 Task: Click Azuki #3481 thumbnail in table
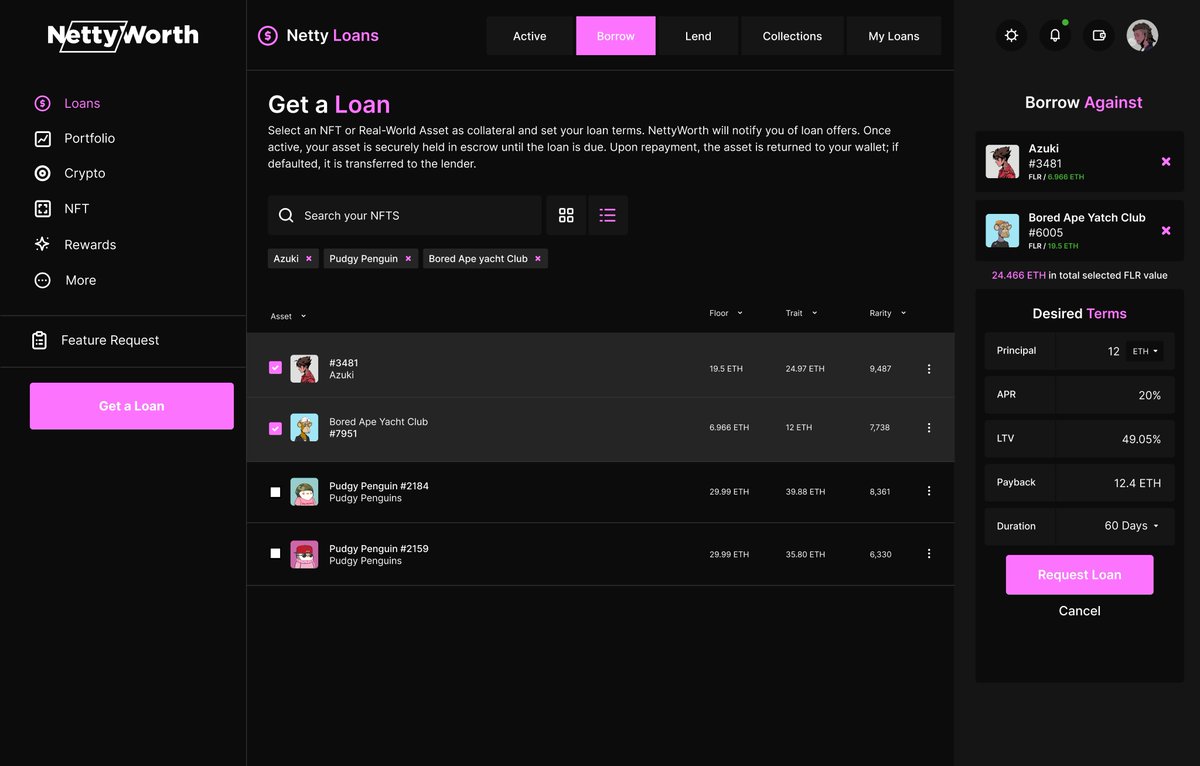304,368
